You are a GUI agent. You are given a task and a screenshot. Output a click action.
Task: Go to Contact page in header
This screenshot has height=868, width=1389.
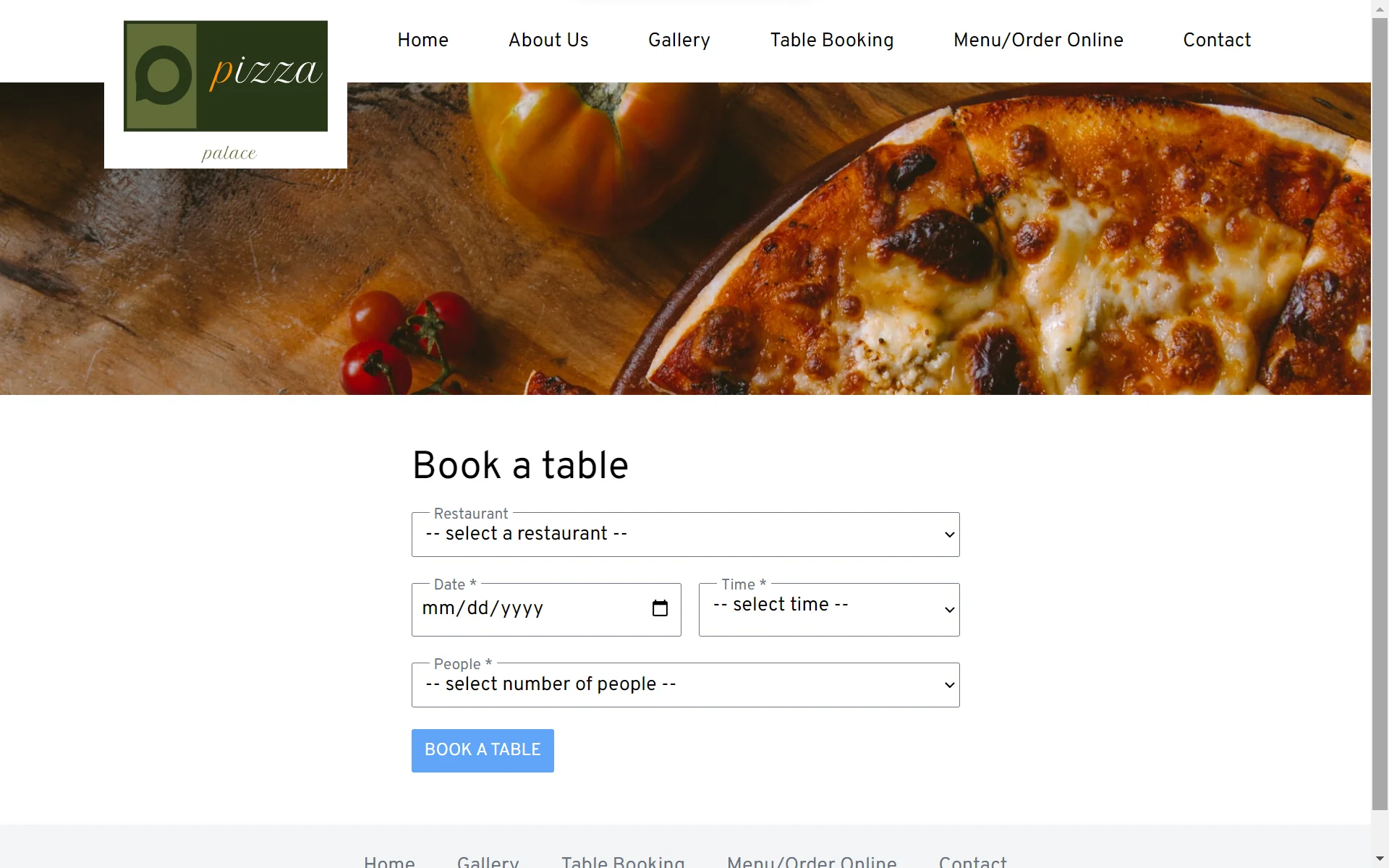(x=1217, y=40)
